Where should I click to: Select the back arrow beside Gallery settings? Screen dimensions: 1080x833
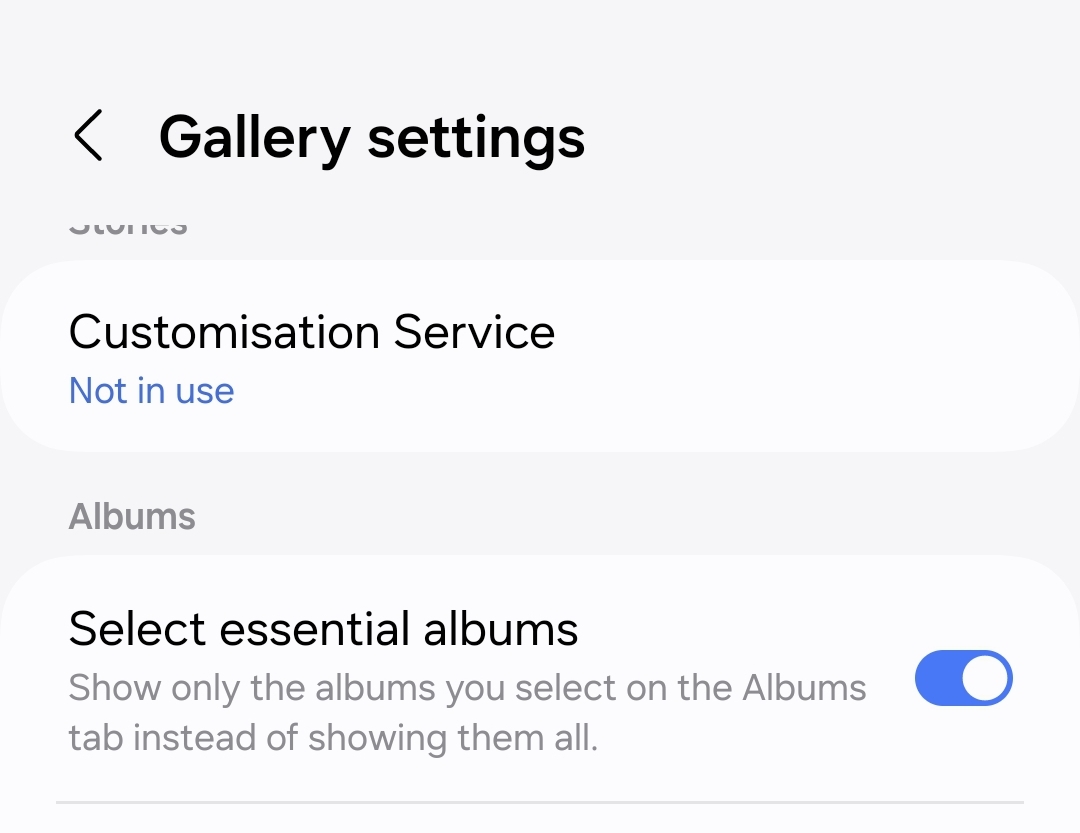[89, 137]
